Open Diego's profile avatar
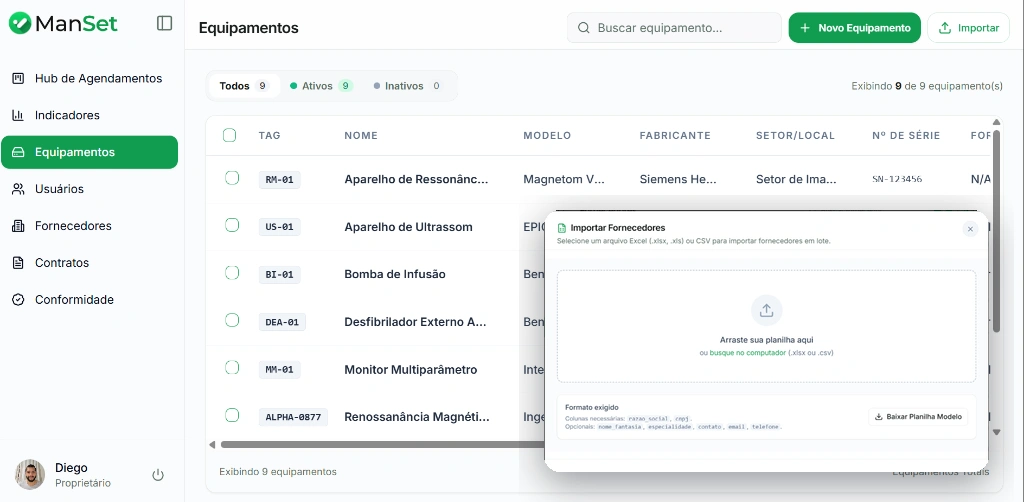1024x502 pixels. tap(30, 475)
